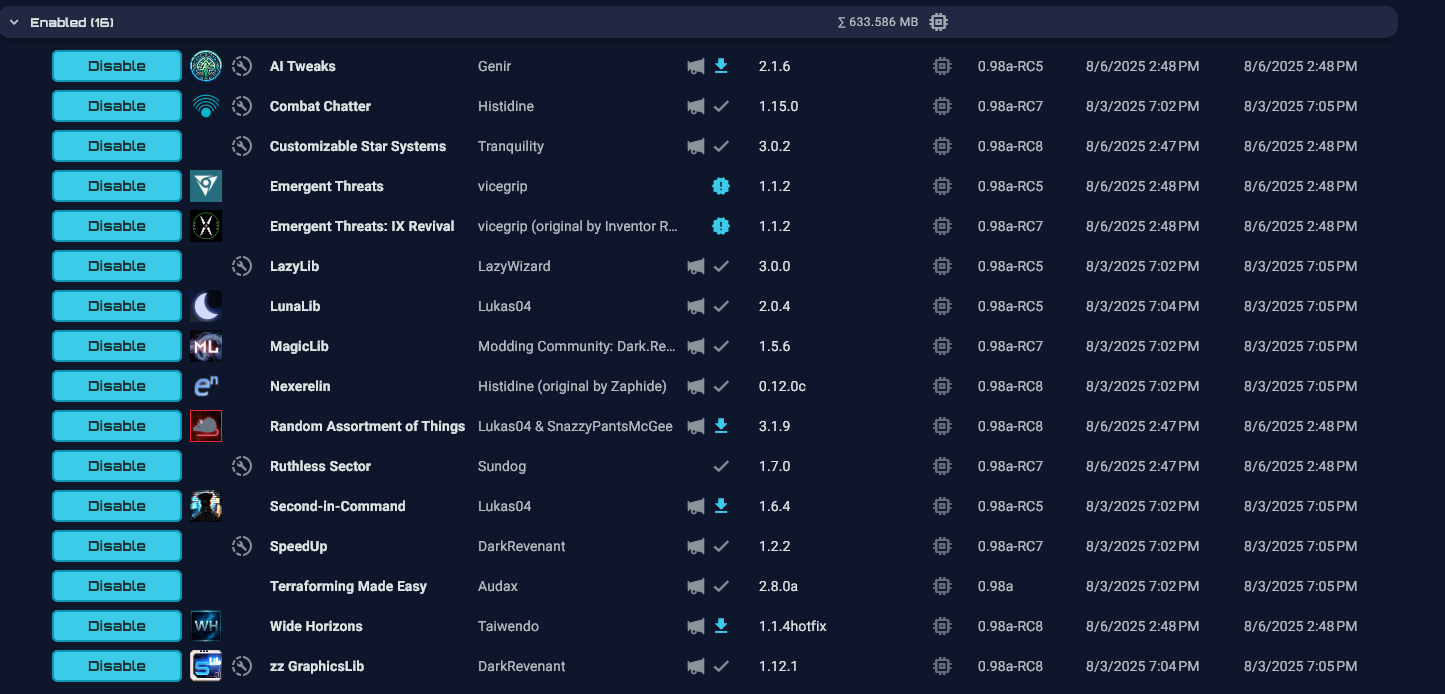Click the 633.586 MB total size
The height and width of the screenshot is (694, 1445).
pyautogui.click(x=877, y=22)
